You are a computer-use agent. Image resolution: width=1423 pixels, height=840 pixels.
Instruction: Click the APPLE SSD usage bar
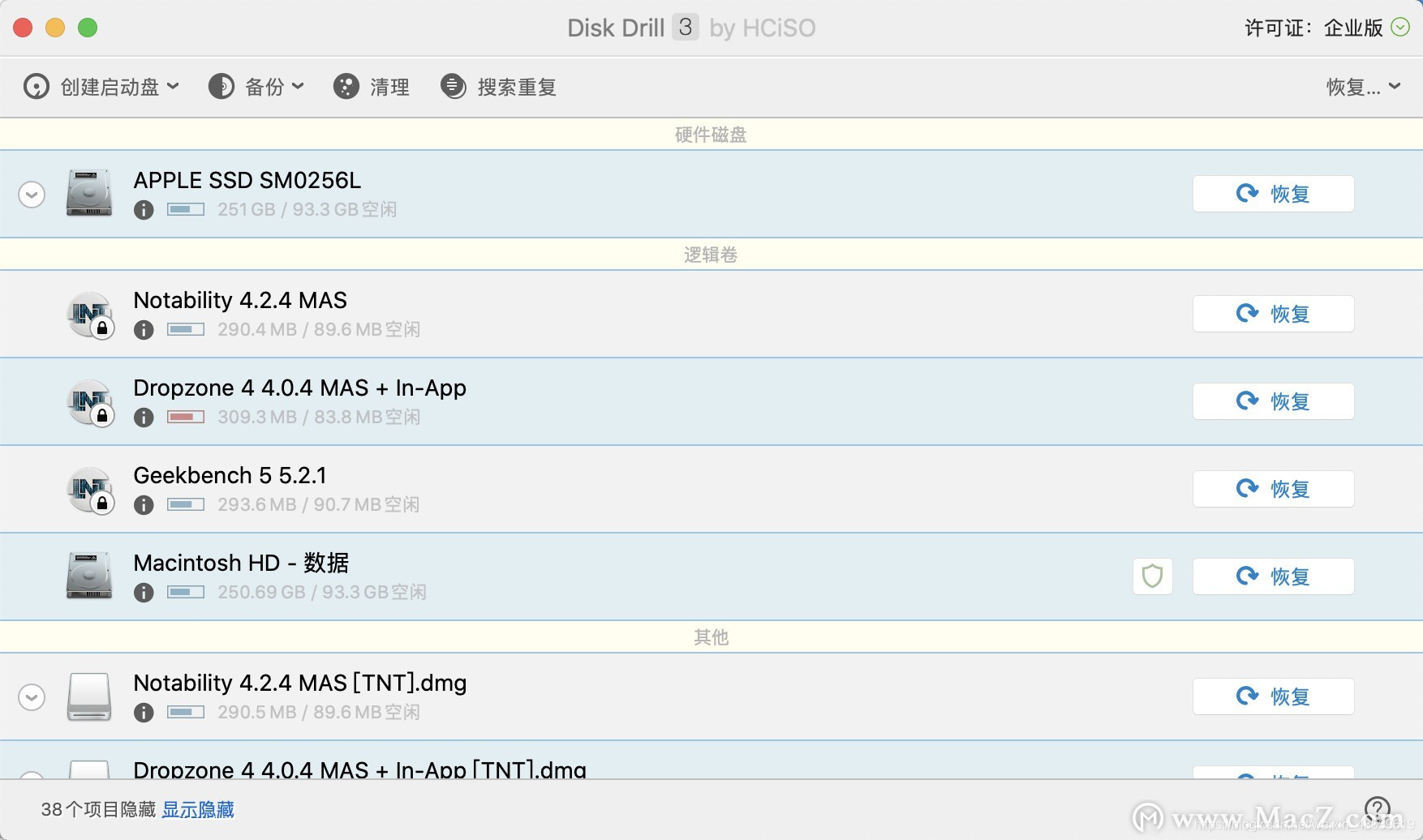coord(186,209)
